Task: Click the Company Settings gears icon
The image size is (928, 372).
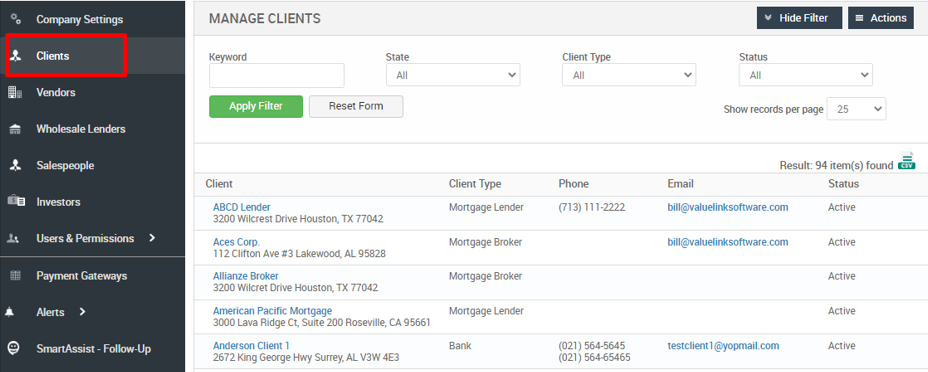Action: (16, 19)
